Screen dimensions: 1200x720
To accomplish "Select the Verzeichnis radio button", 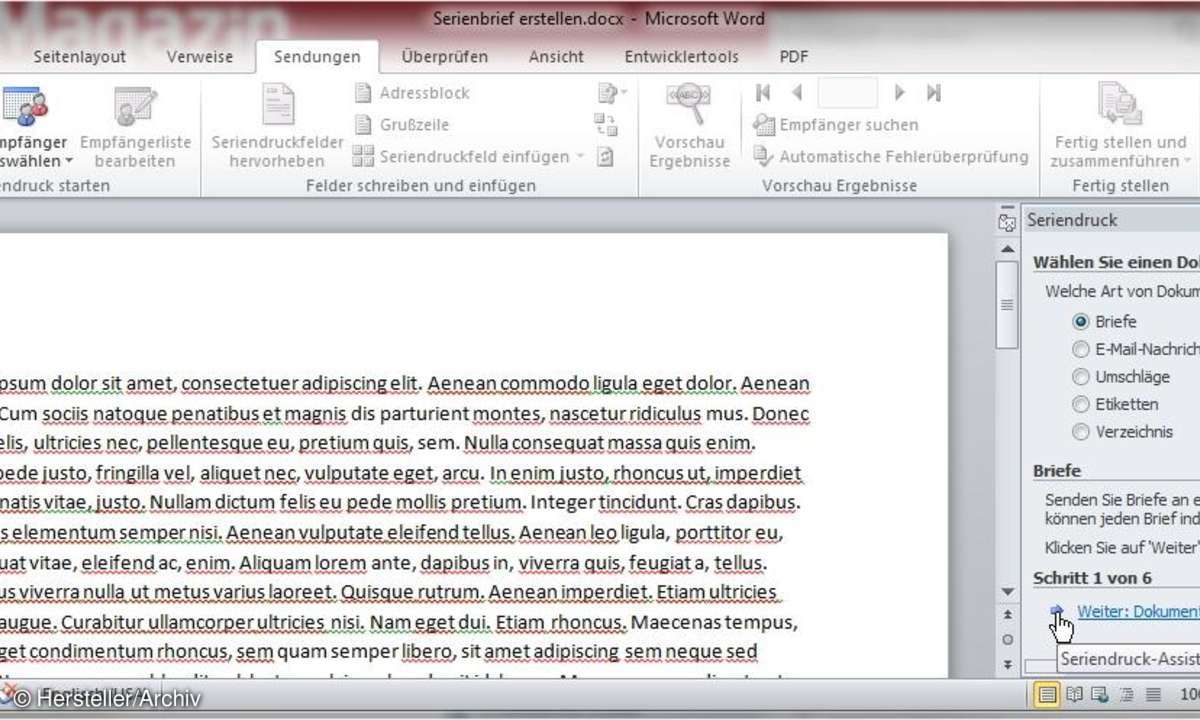I will 1080,432.
